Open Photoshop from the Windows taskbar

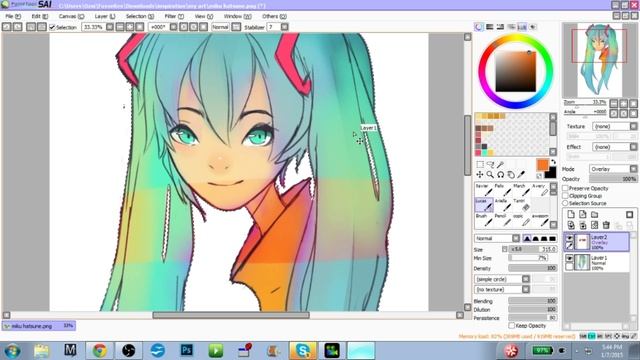pyautogui.click(x=186, y=350)
